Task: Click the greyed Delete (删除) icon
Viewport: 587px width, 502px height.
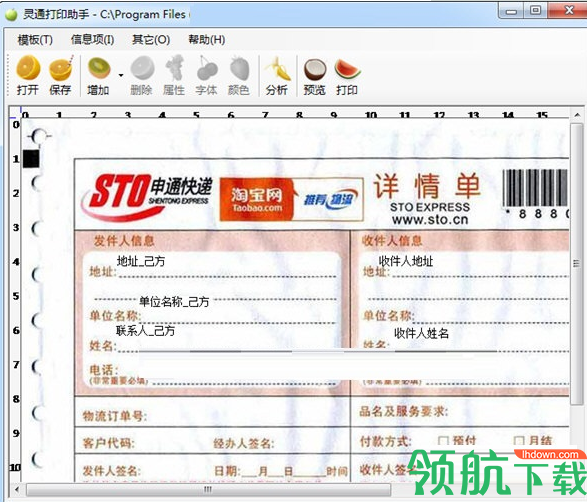Action: 142,68
